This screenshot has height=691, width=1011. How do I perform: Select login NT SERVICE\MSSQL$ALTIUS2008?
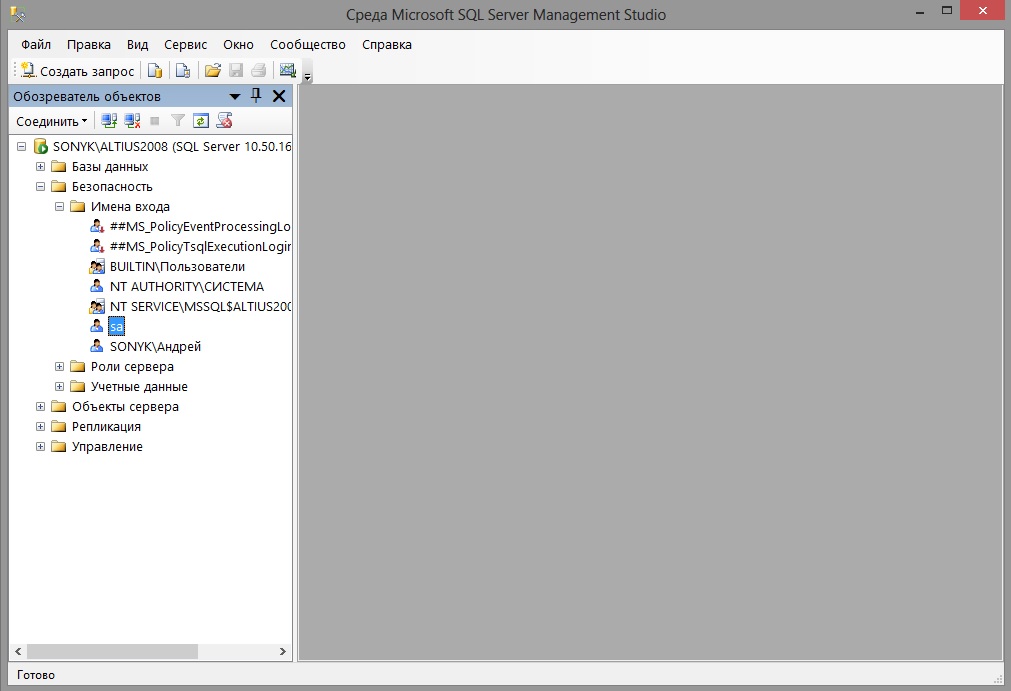pos(200,306)
